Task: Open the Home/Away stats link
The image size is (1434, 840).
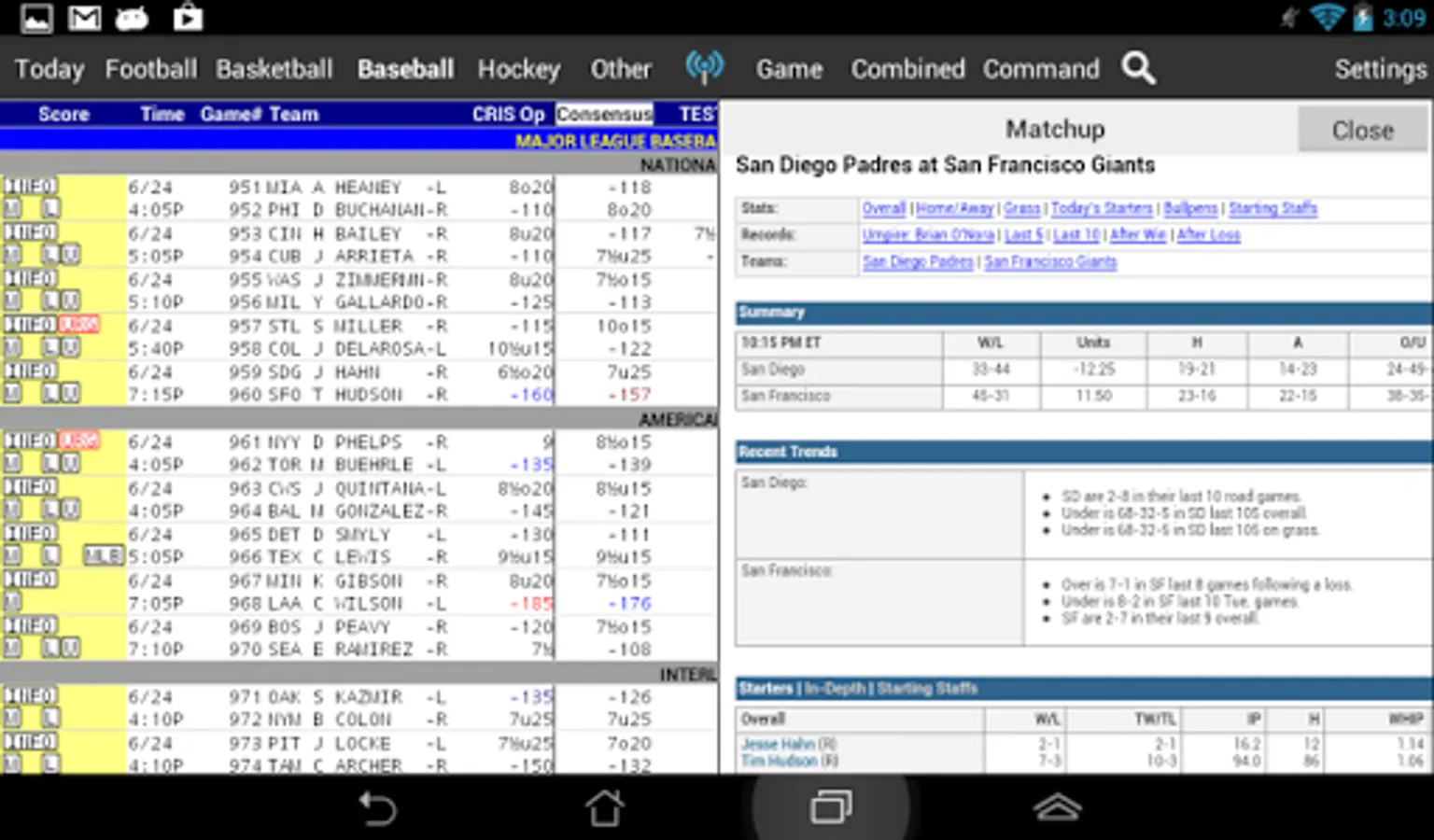Action: [x=955, y=208]
